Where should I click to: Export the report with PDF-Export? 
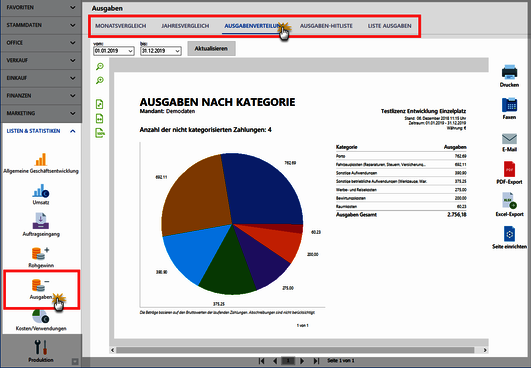click(509, 173)
